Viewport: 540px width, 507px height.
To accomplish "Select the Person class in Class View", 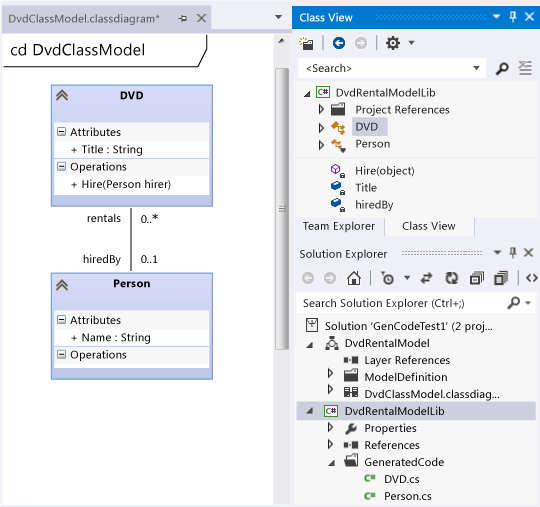I will [373, 144].
